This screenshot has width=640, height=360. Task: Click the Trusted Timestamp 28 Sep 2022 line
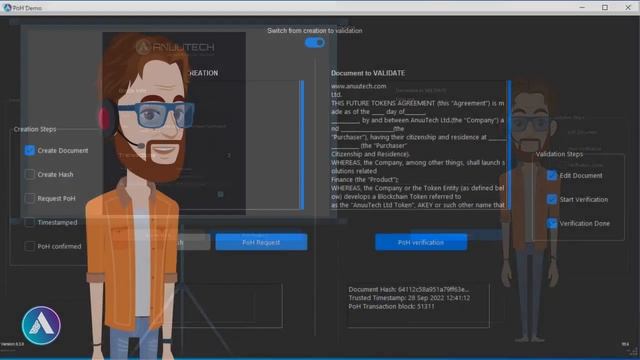409,298
